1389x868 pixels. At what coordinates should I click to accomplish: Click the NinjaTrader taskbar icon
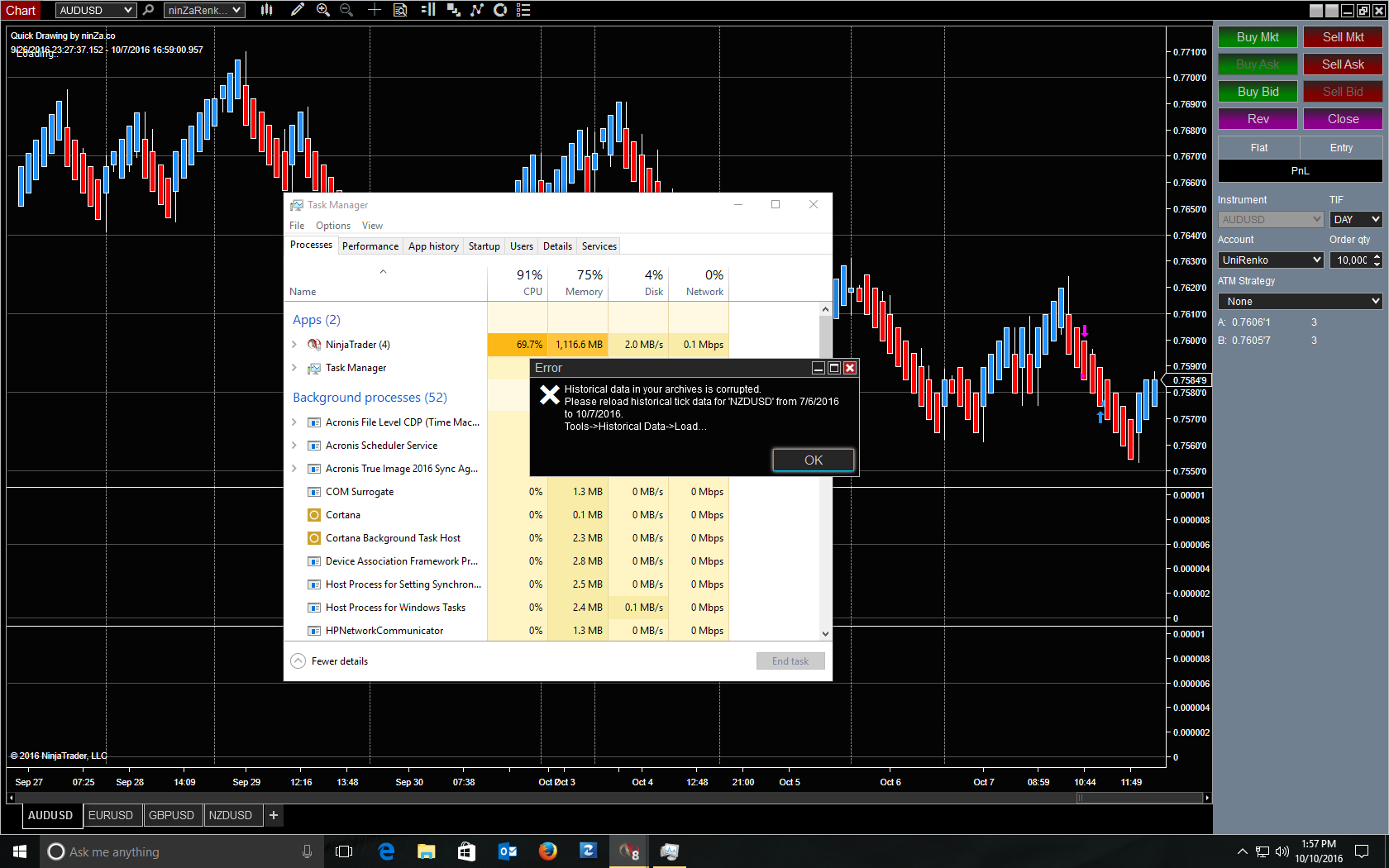[629, 851]
